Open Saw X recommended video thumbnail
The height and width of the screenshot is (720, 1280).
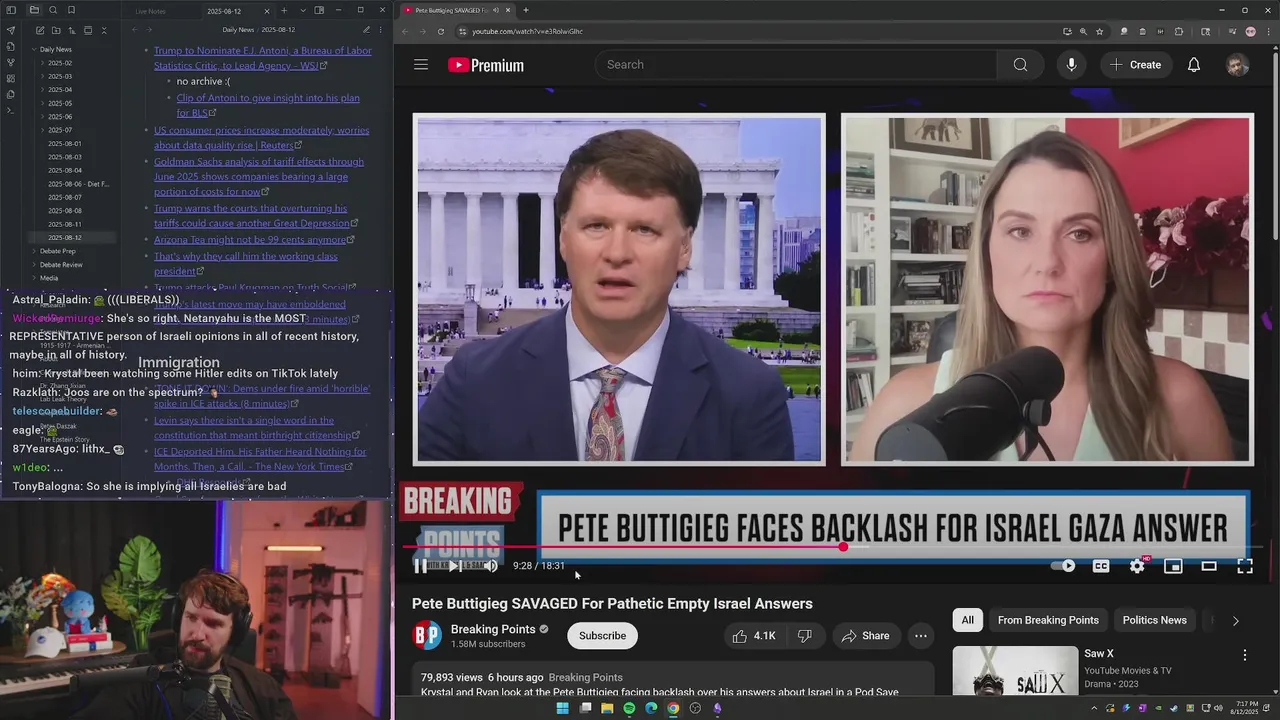pos(1015,672)
